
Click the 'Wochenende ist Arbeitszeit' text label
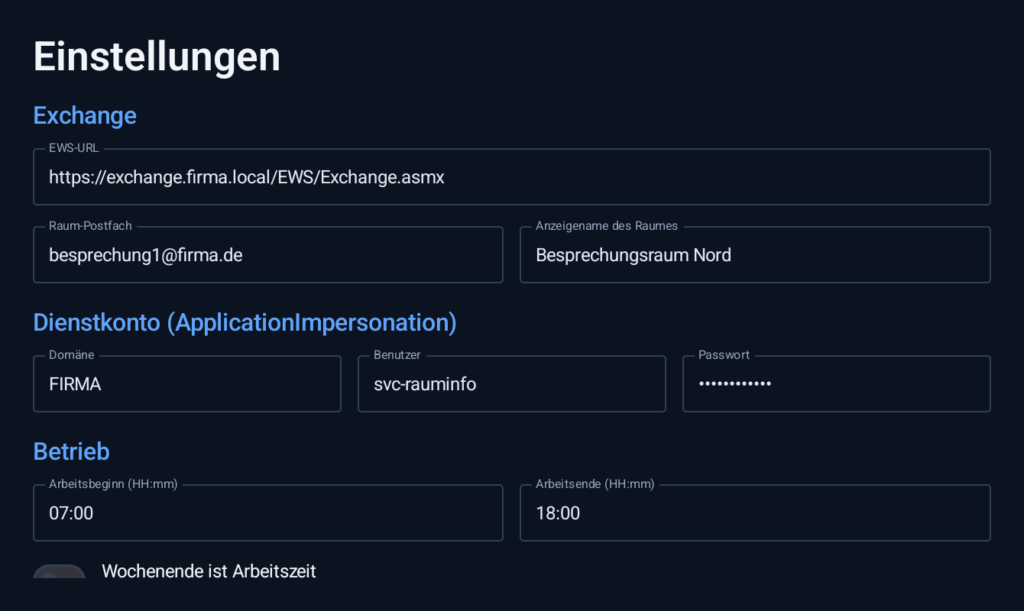point(209,571)
